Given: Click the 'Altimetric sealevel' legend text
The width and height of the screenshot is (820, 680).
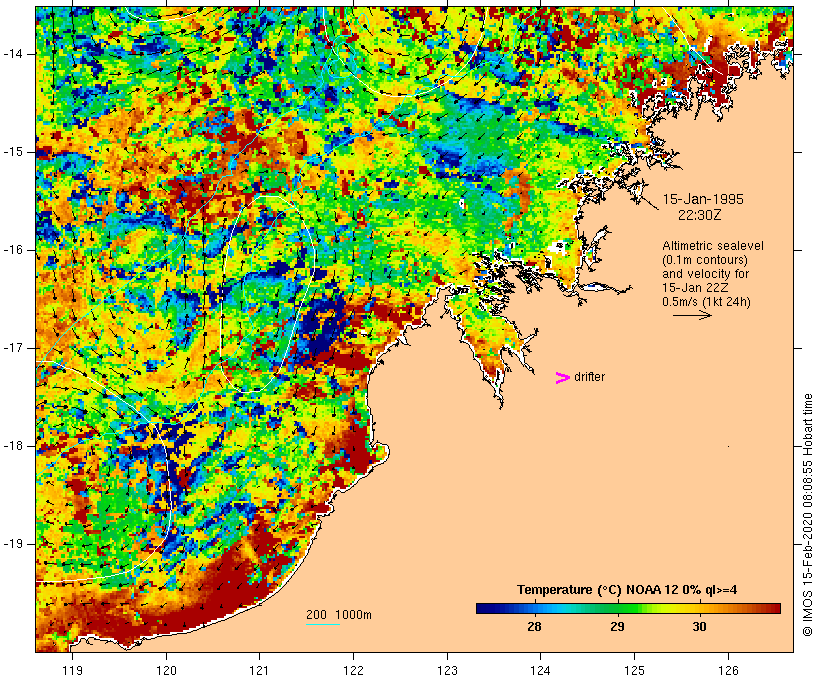Looking at the screenshot, I should coord(713,245).
